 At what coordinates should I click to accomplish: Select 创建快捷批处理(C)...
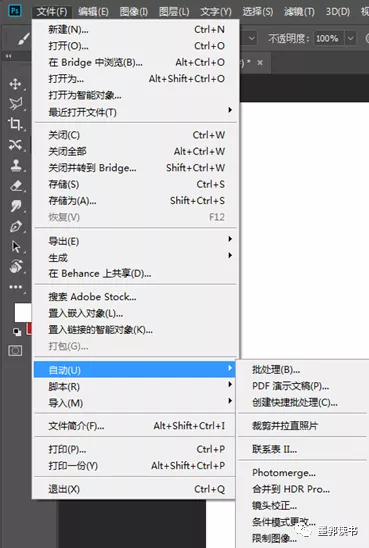click(x=303, y=402)
